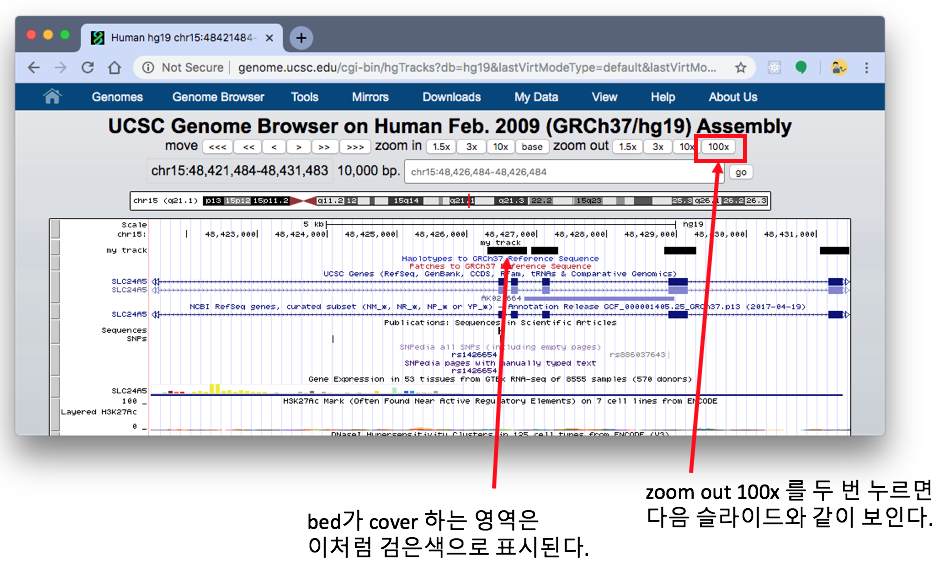This screenshot has height=579, width=947.
Task: Open the Chrome profile avatar
Action: tap(839, 68)
